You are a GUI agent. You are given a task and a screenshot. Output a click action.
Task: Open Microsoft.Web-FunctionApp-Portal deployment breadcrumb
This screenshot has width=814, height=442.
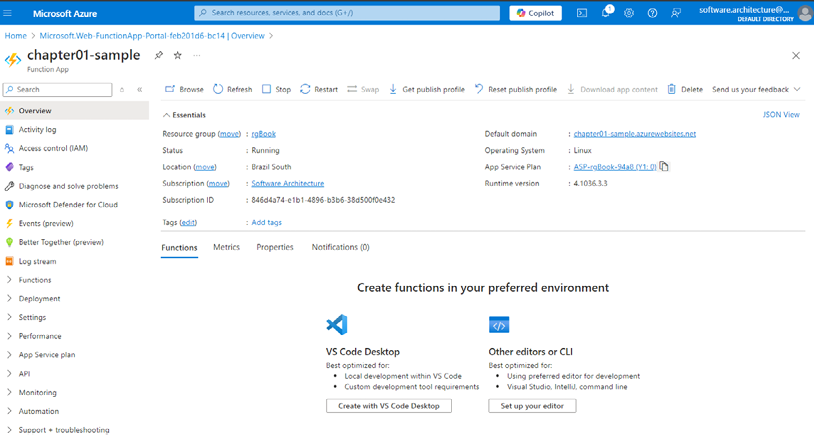click(152, 36)
